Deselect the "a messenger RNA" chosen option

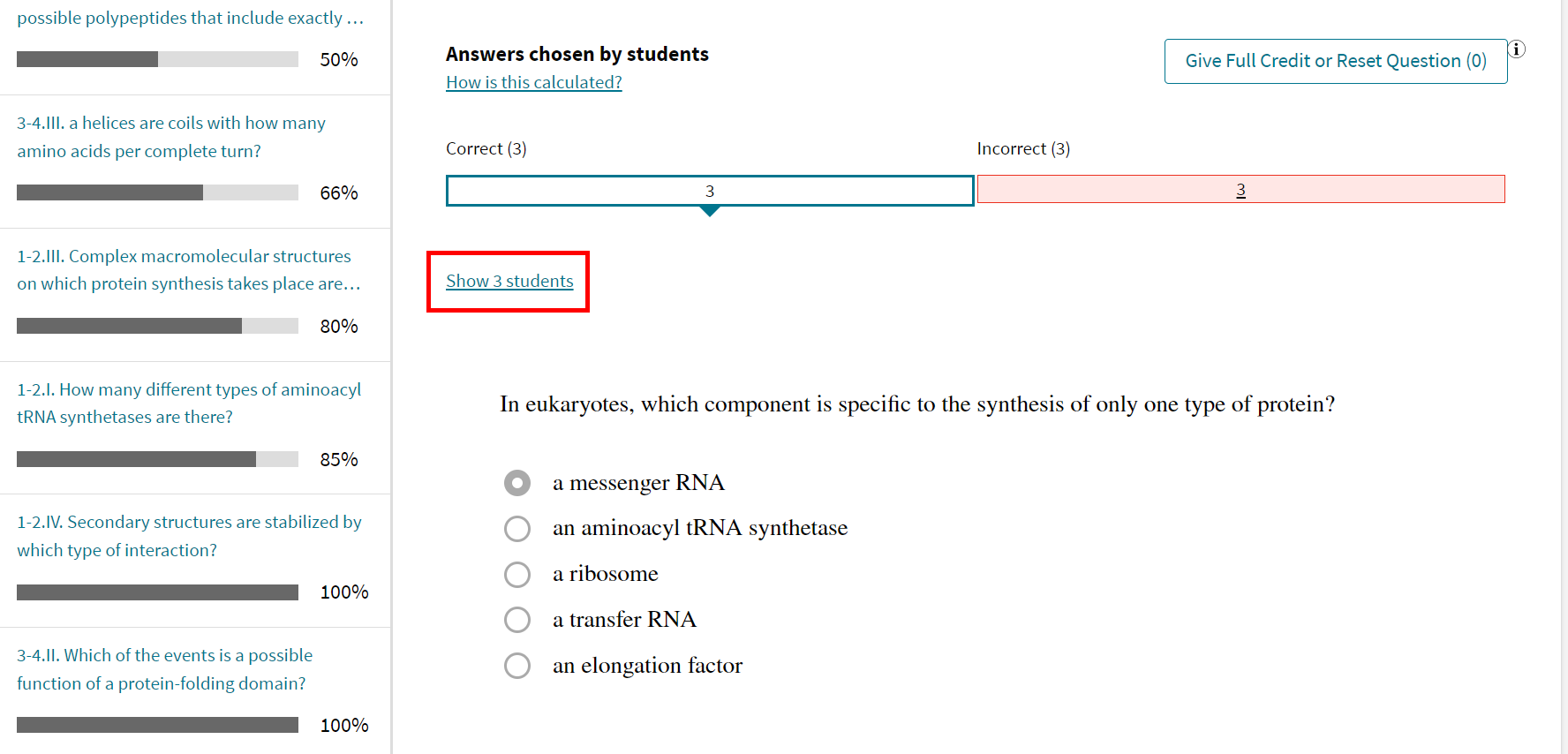(x=517, y=482)
